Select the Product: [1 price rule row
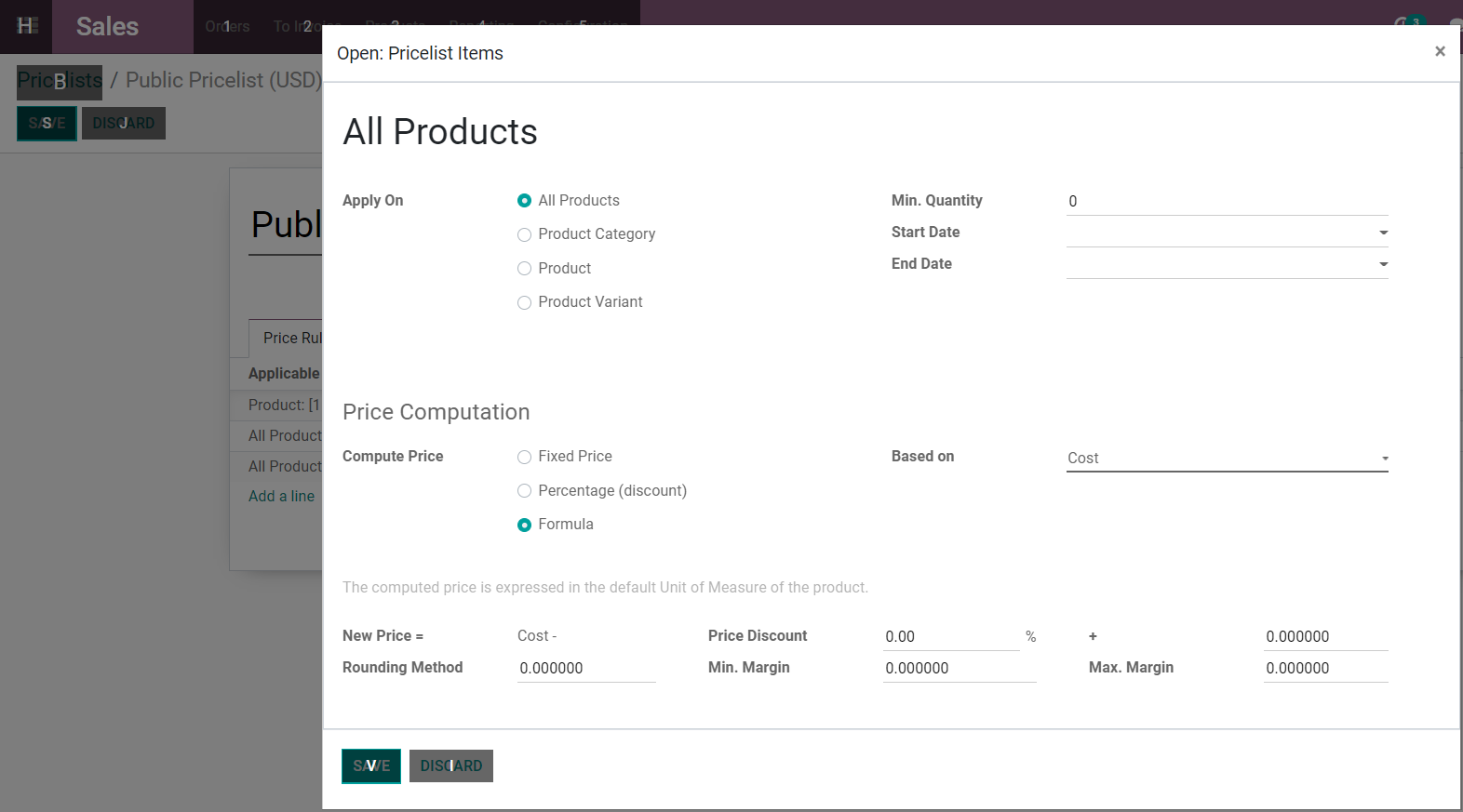The image size is (1463, 812). 276,406
